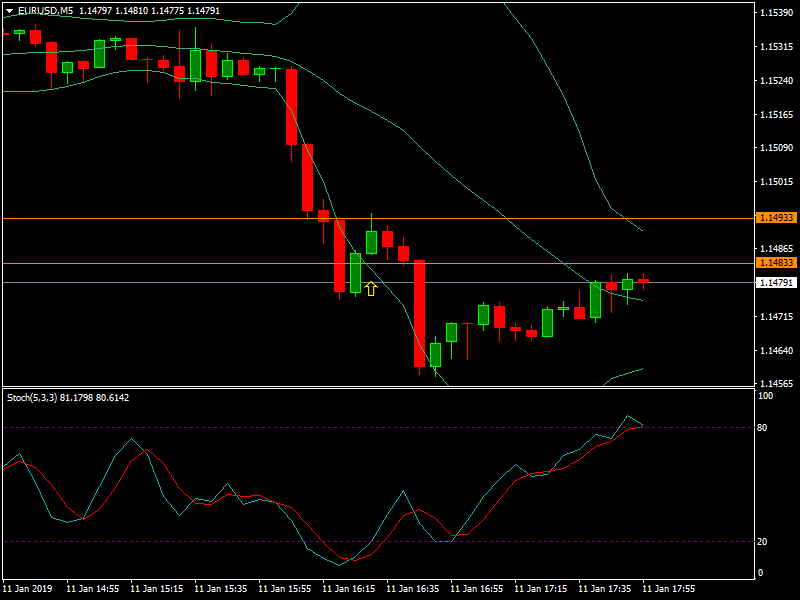The width and height of the screenshot is (800, 600).
Task: Select the current price tag 1.14791
Action: 776,283
